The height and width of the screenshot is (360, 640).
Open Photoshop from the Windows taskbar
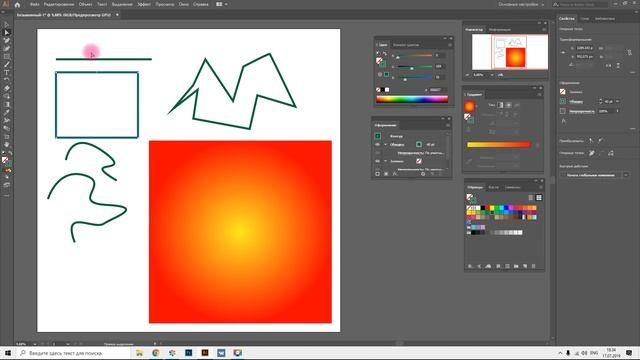tap(189, 353)
